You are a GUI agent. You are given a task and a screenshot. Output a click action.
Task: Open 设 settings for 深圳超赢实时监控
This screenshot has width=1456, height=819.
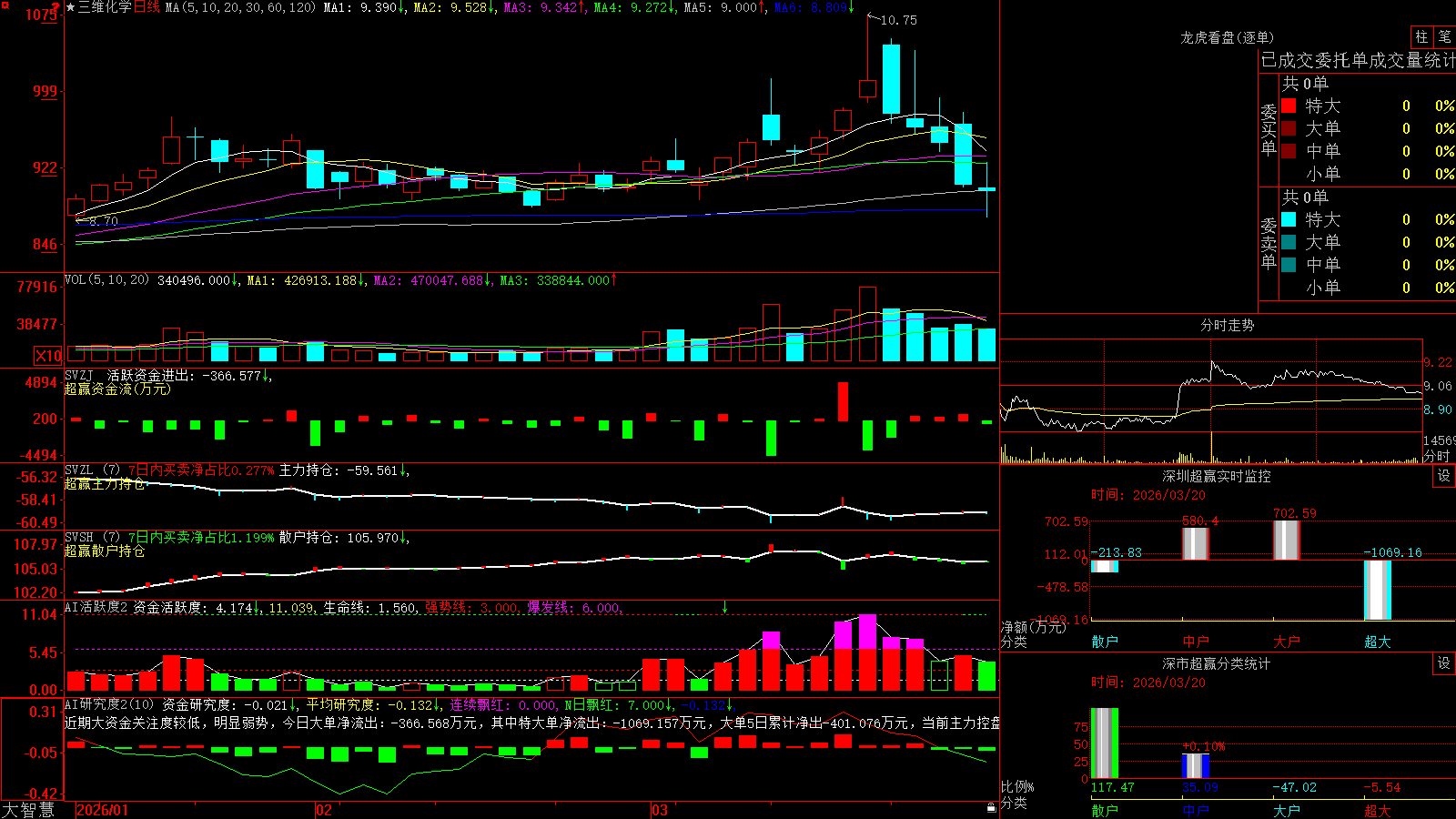[1444, 476]
